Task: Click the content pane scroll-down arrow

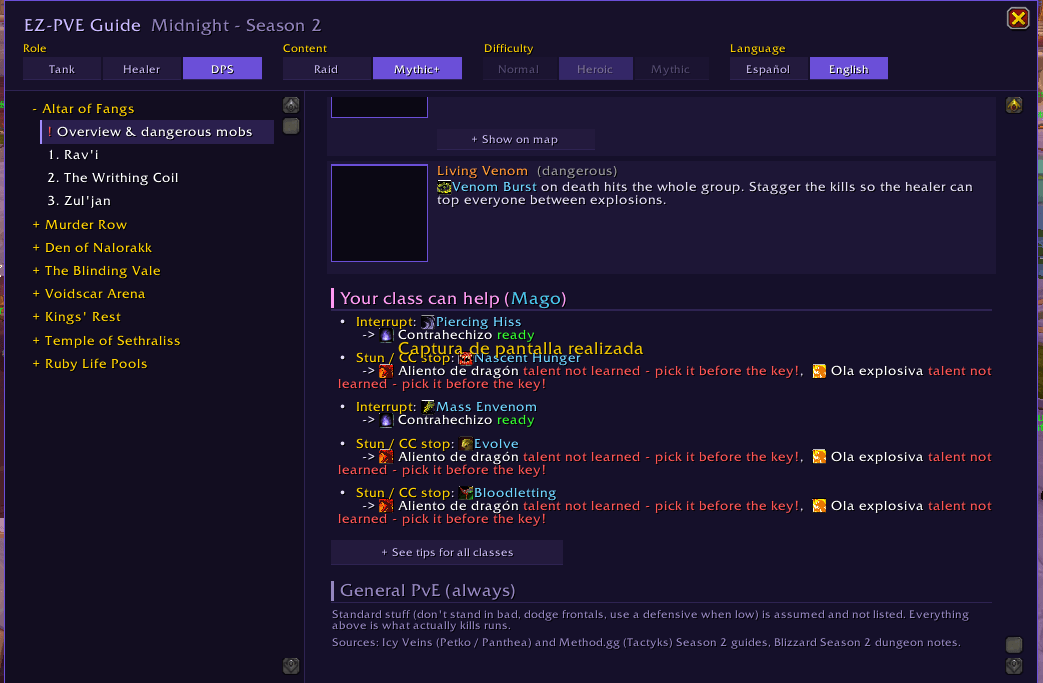Action: [x=1014, y=666]
